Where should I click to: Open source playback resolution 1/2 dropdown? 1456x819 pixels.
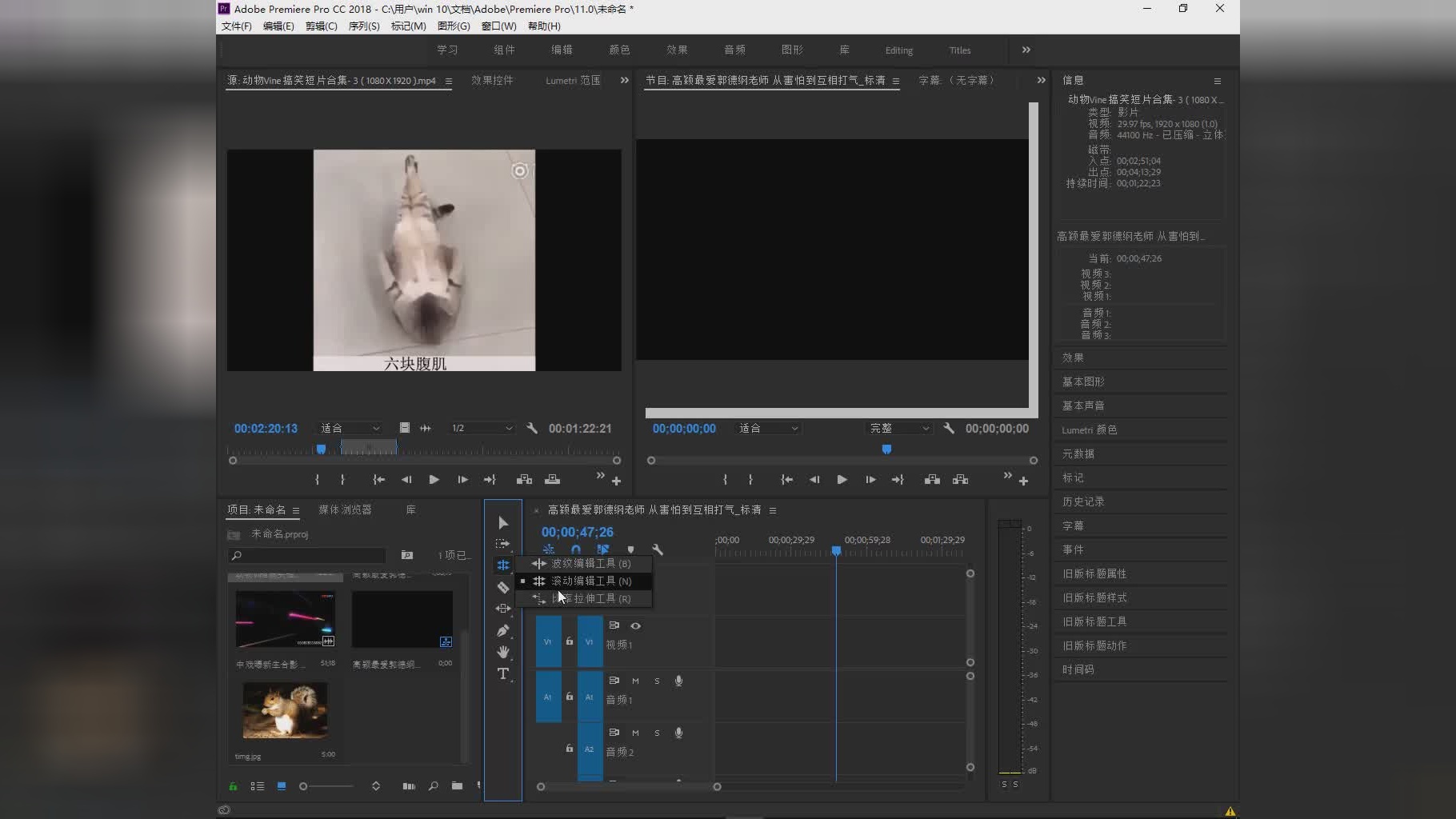[482, 428]
